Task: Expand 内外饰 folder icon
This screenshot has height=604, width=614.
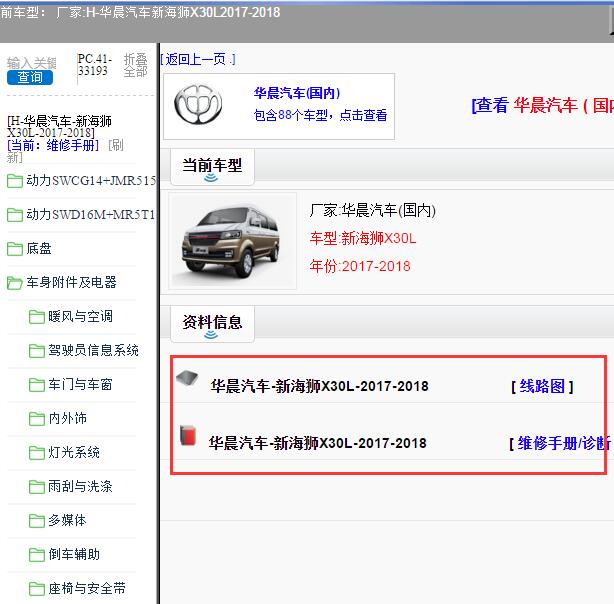Action: point(37,419)
